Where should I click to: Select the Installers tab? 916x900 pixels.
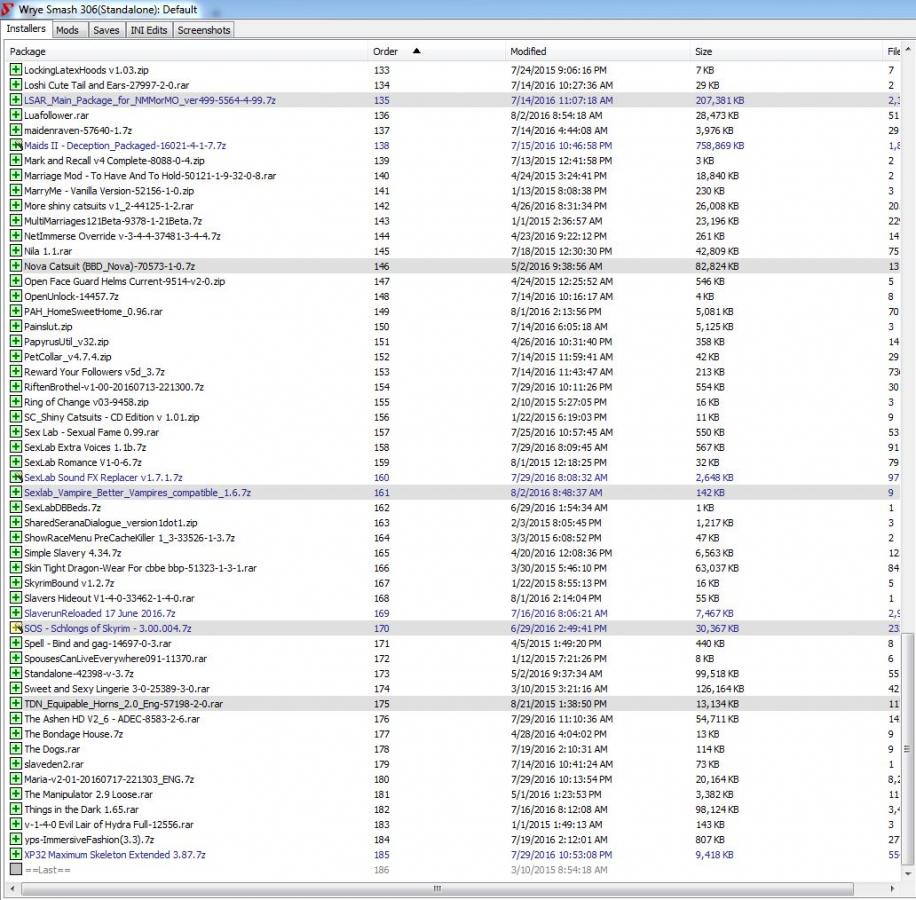[x=26, y=29]
